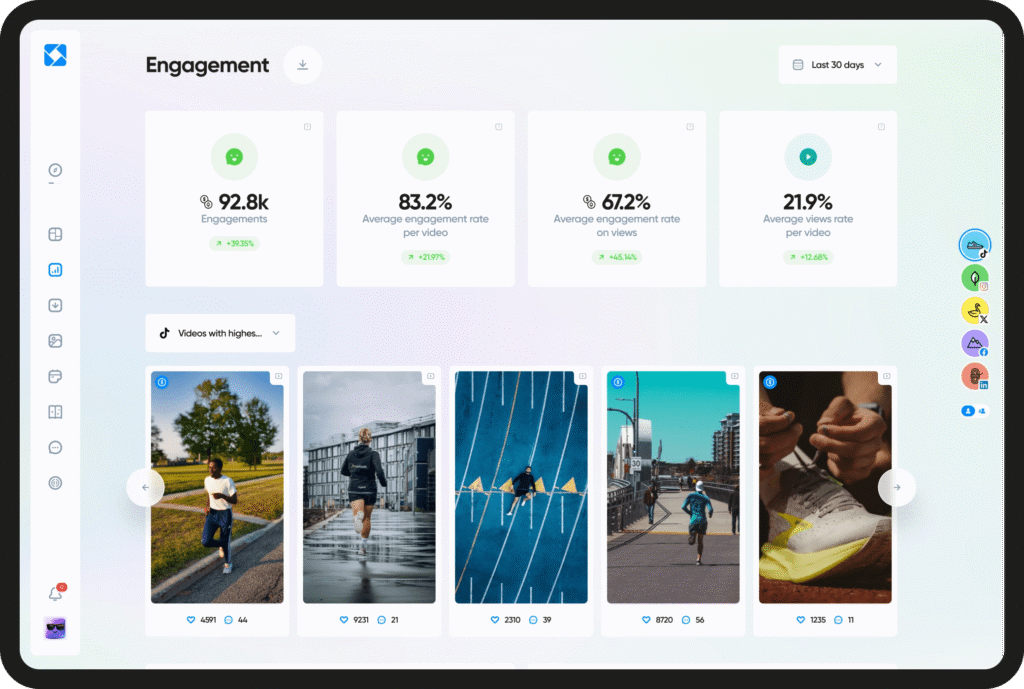Click the +45.14% change badge
Viewport: 1024px width, 689px height.
pos(617,257)
